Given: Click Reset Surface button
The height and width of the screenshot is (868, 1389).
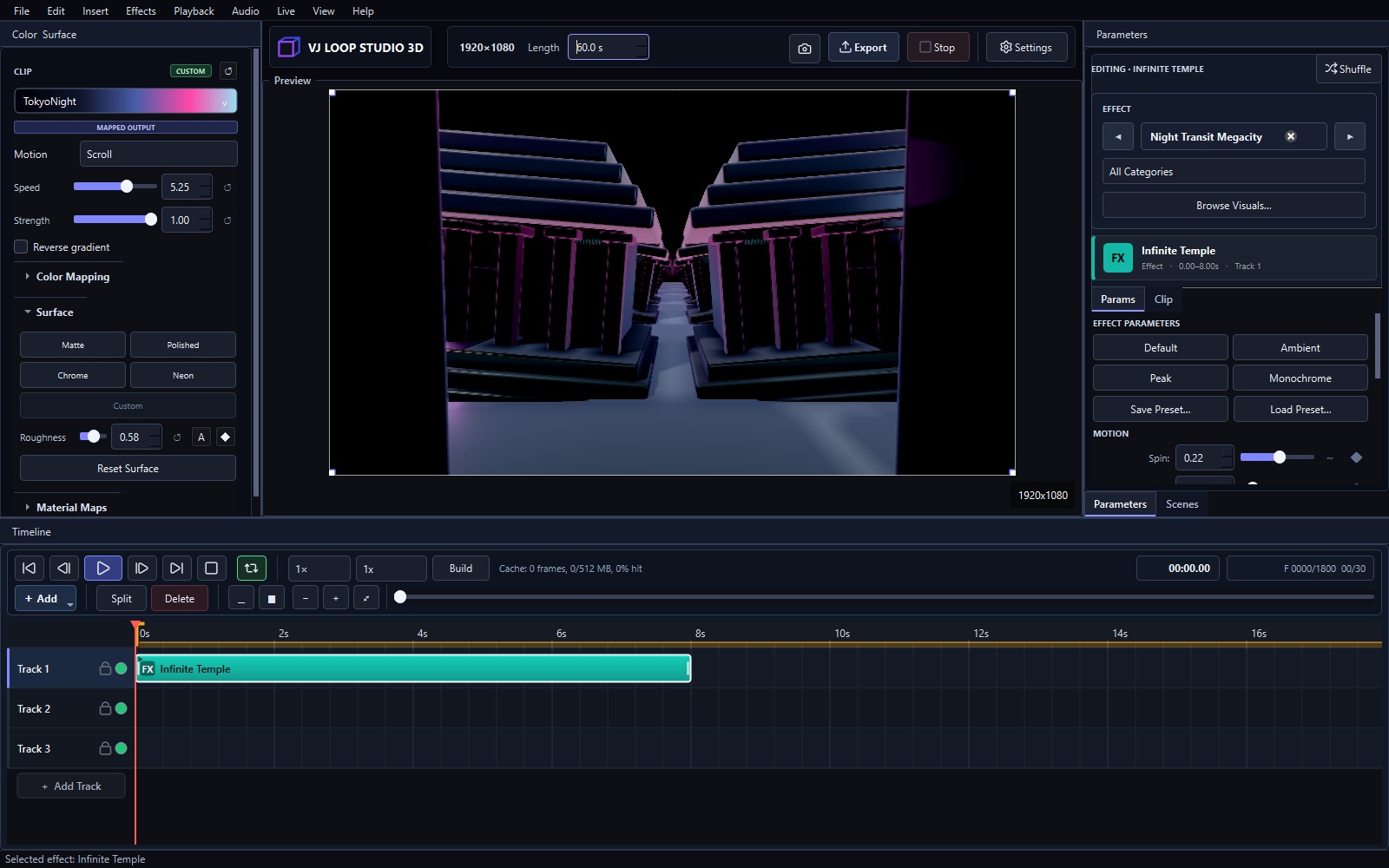Looking at the screenshot, I should (x=128, y=468).
